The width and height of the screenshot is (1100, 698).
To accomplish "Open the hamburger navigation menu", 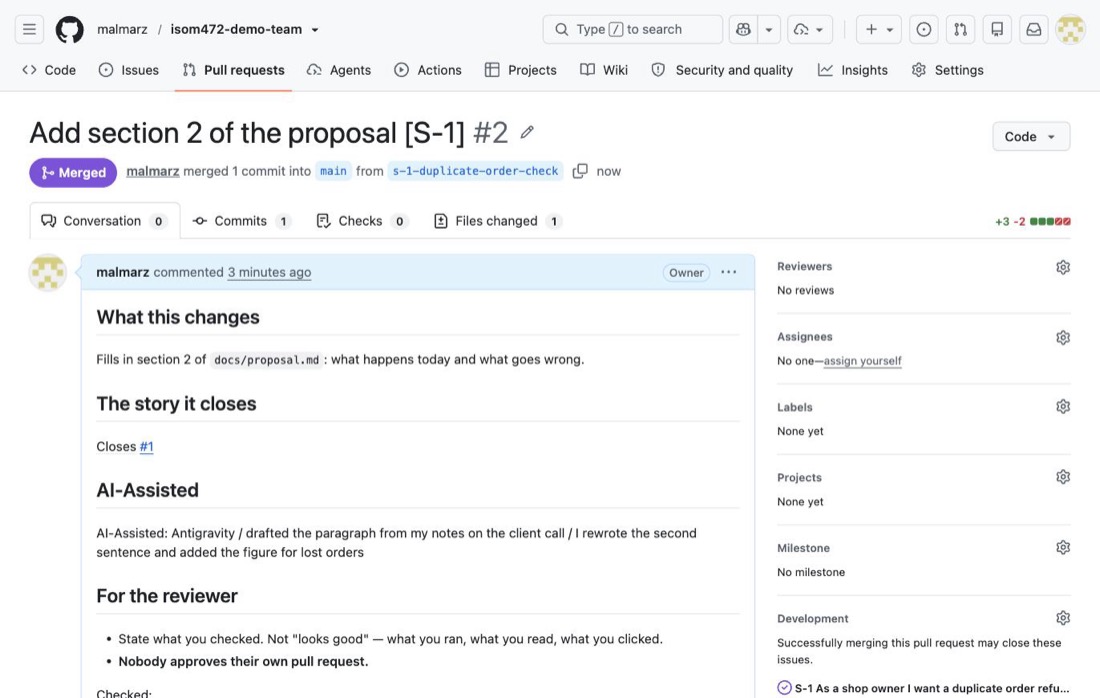I will (x=29, y=29).
